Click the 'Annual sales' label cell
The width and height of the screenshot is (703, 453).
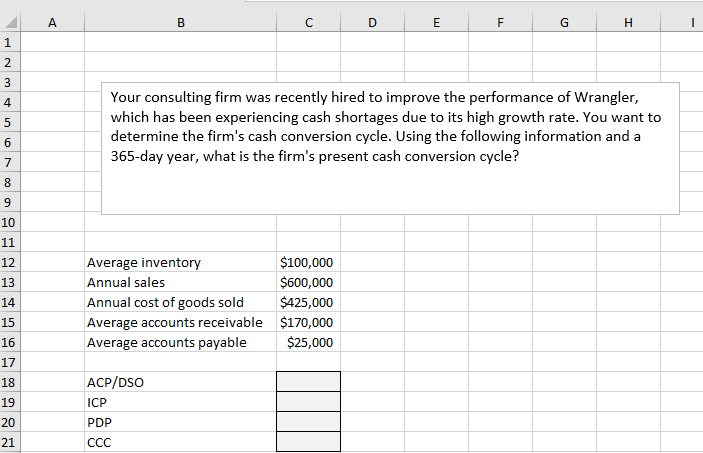pos(180,283)
